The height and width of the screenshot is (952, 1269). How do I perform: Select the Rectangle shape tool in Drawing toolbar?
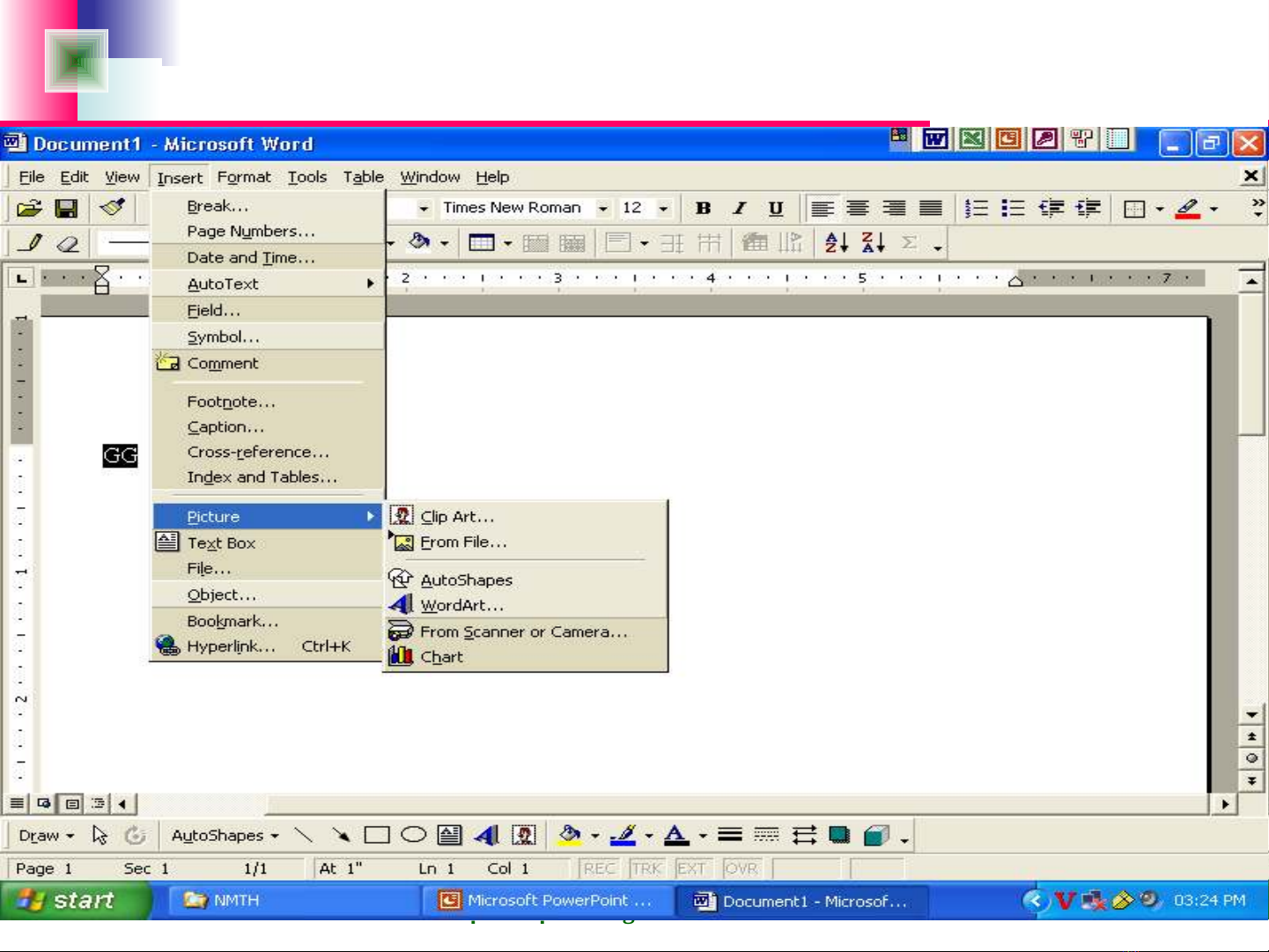pyautogui.click(x=377, y=835)
